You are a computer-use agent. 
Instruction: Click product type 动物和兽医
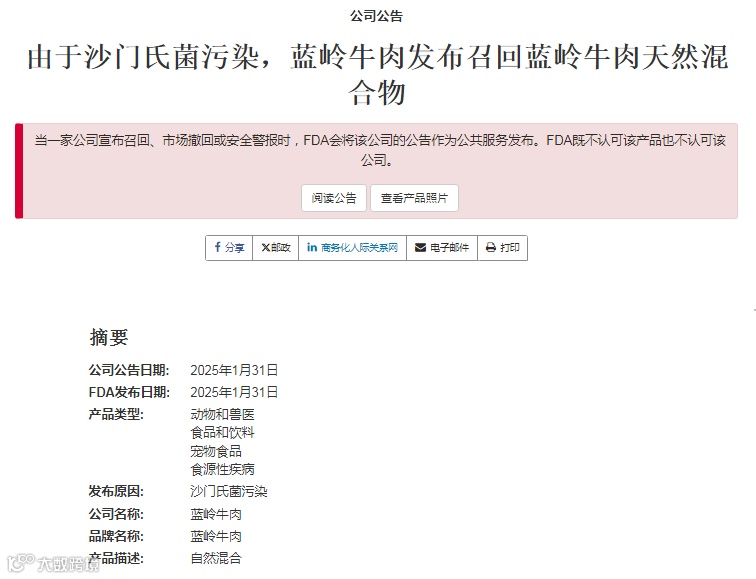tap(222, 414)
